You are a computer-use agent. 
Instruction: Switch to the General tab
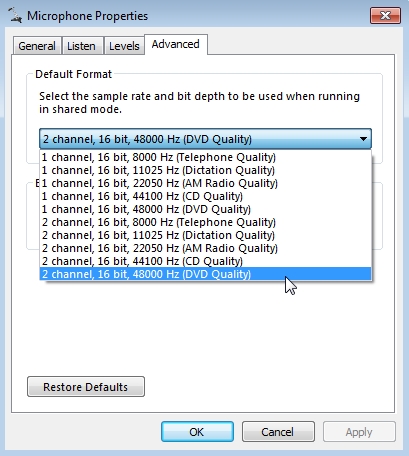coord(37,46)
